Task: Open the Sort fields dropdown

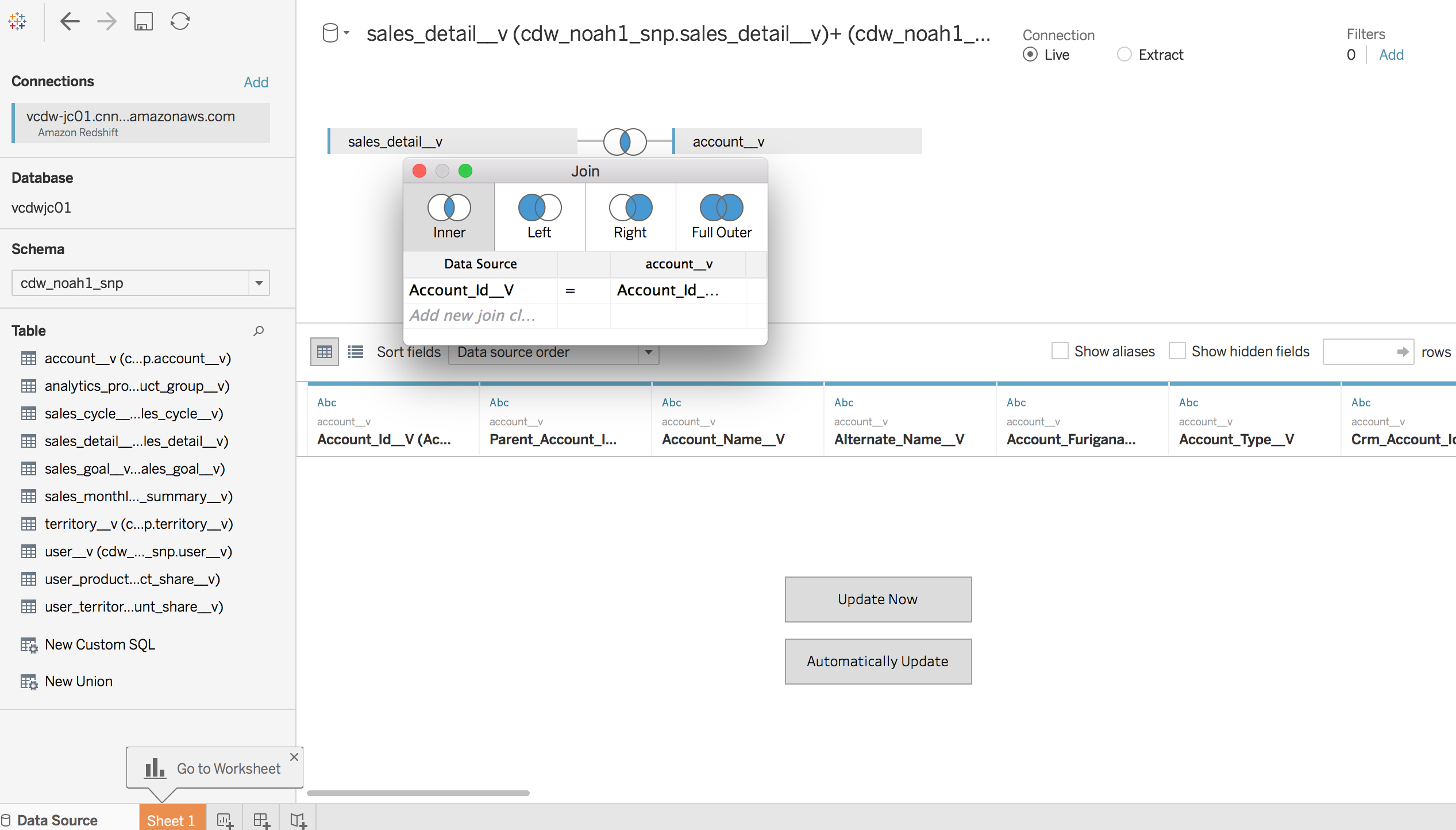Action: [648, 352]
